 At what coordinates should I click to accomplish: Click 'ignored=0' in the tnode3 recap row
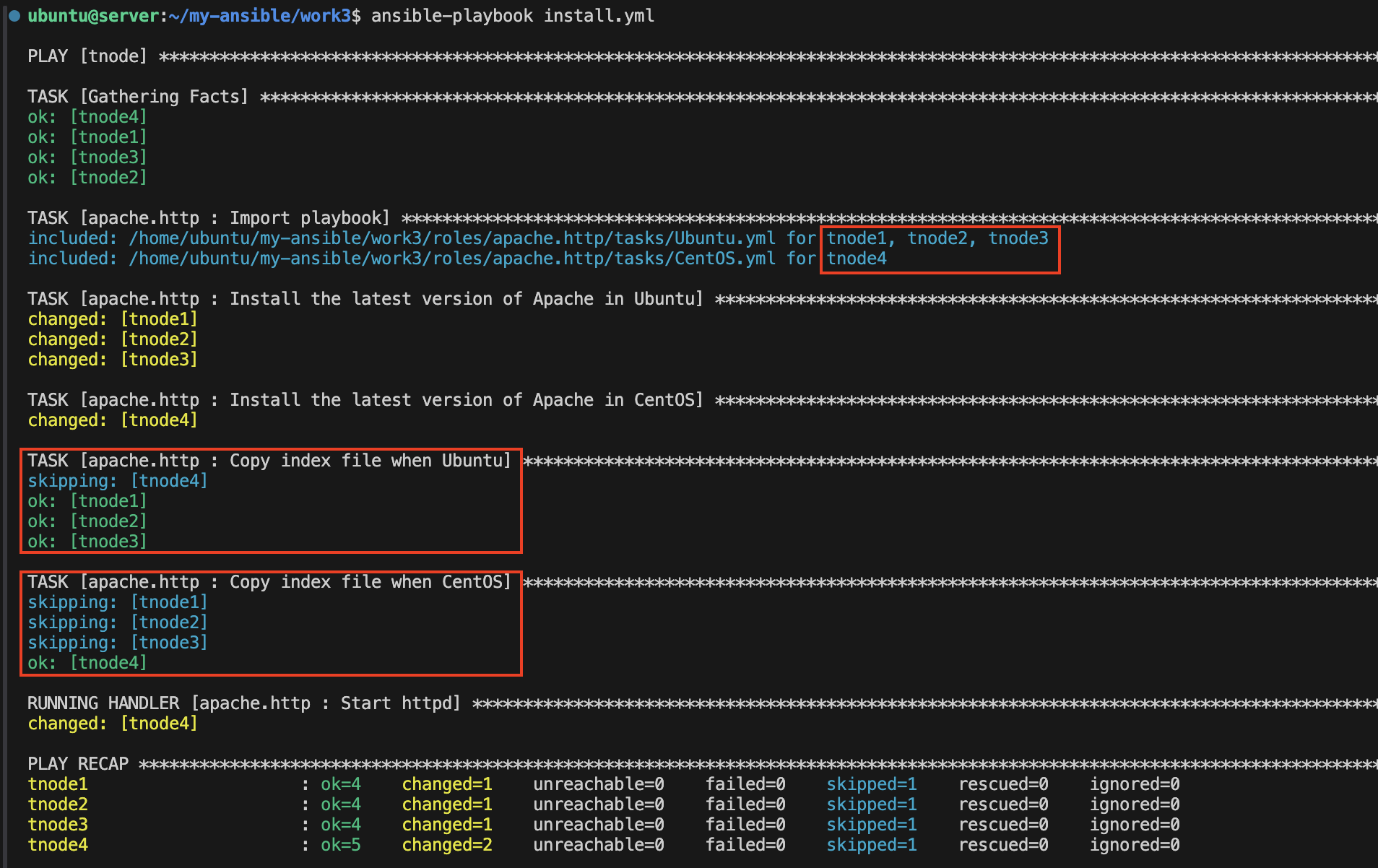(x=1135, y=825)
